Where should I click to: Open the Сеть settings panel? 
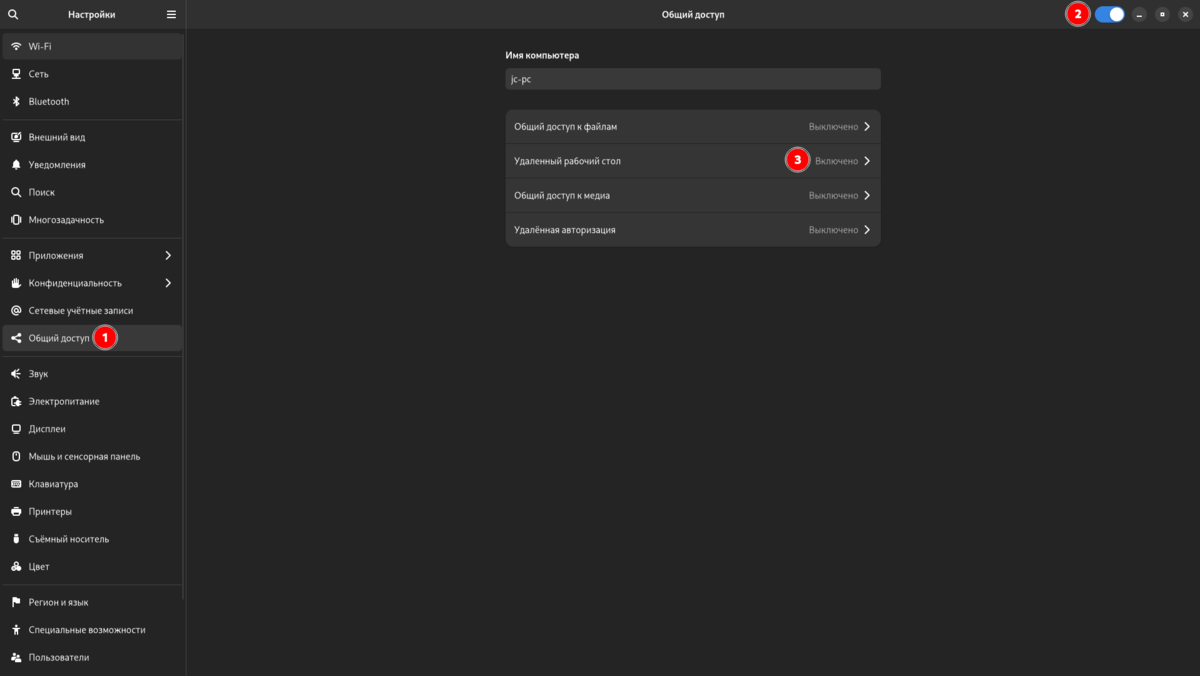click(92, 74)
